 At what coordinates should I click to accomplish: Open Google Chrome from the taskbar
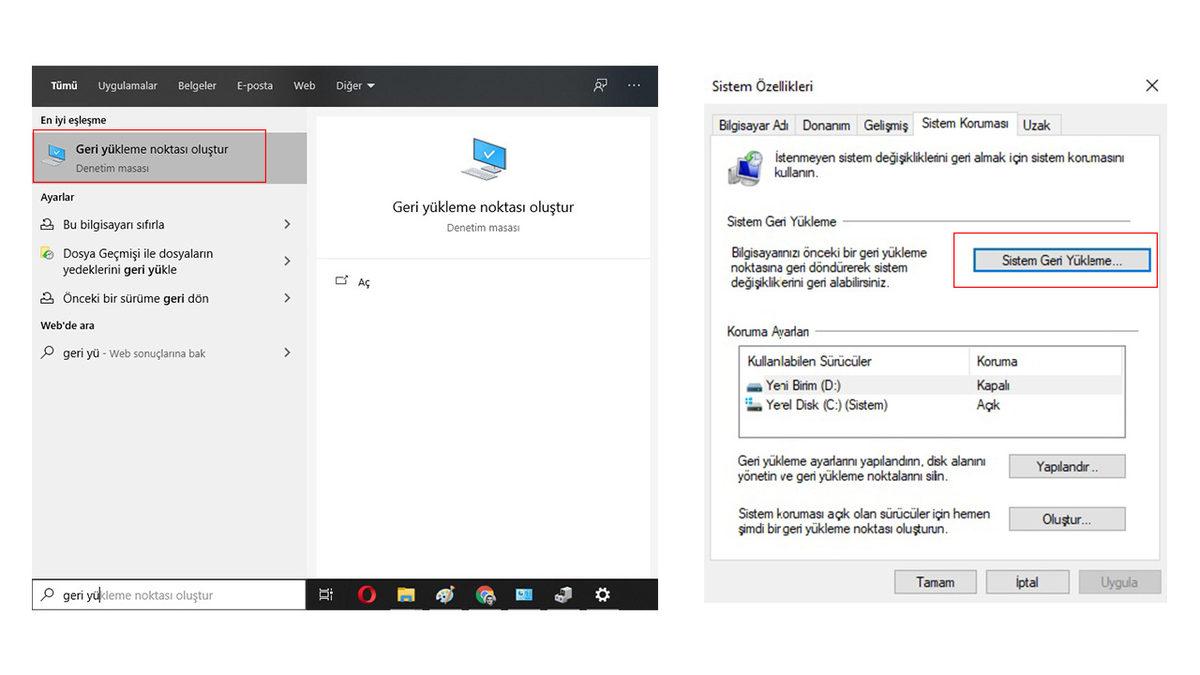pos(485,595)
